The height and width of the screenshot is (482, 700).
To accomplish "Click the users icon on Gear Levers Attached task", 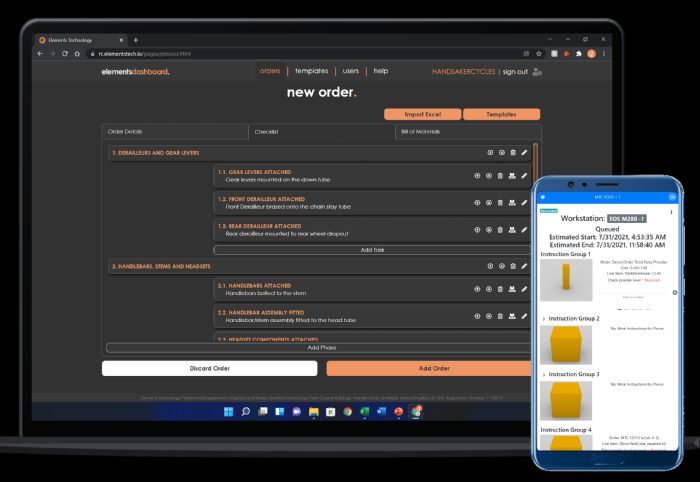I will [512, 176].
